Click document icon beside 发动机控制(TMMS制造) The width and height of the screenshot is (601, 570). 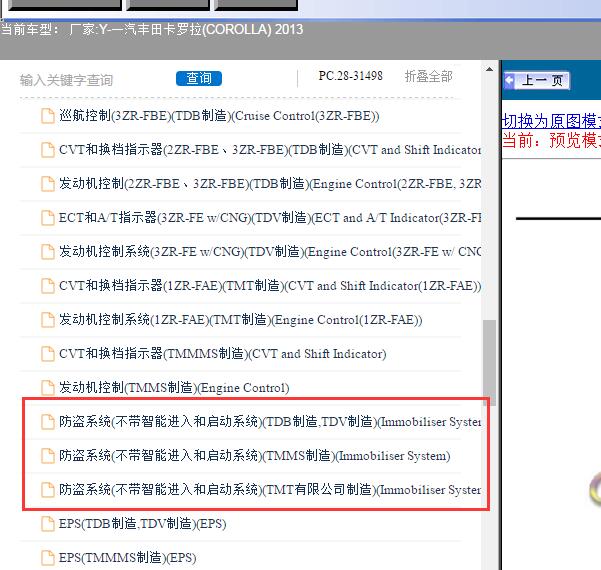(x=48, y=388)
